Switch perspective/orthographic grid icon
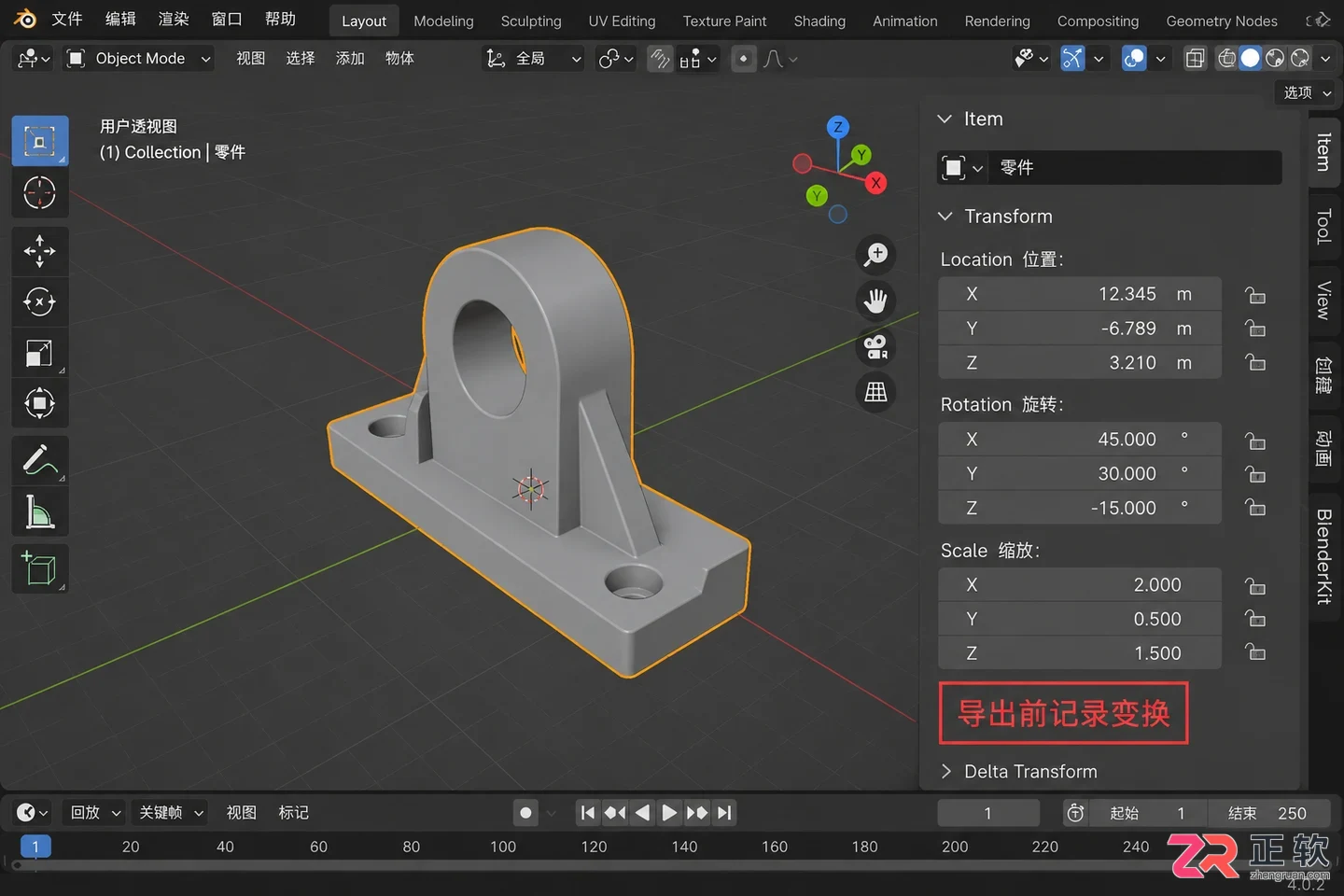The height and width of the screenshot is (896, 1344). 875,392
